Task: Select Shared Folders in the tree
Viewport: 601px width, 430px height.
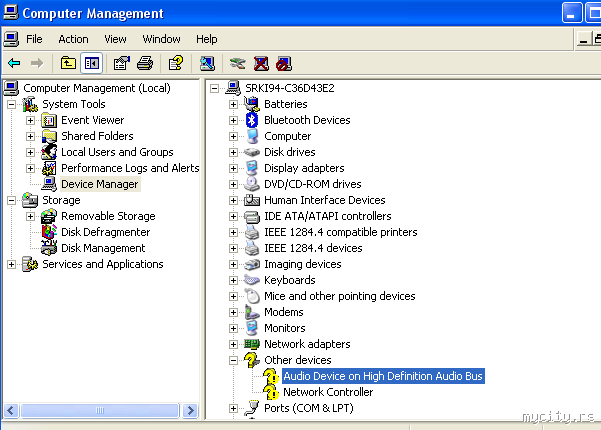Action: [x=97, y=136]
